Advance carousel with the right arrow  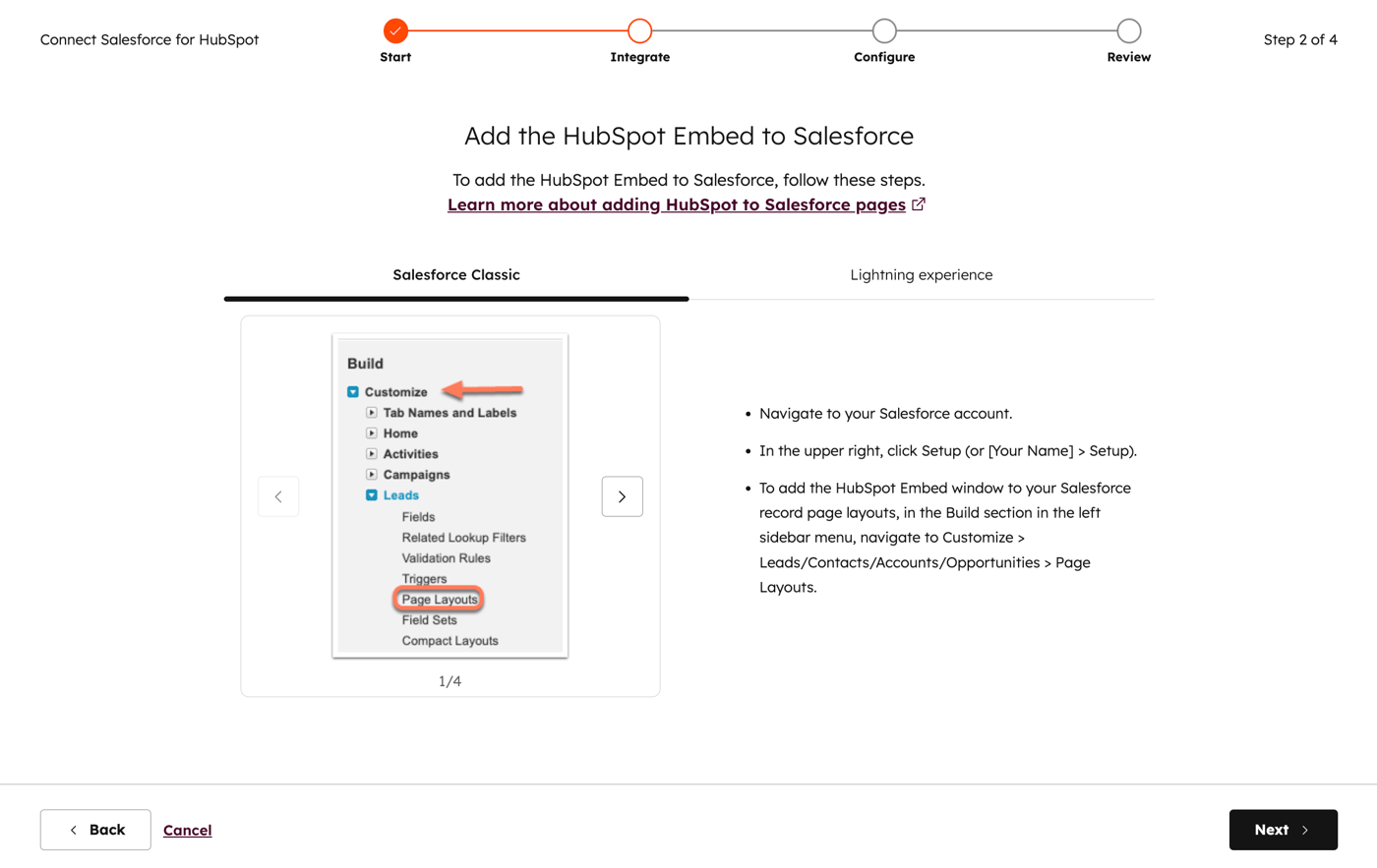coord(622,496)
